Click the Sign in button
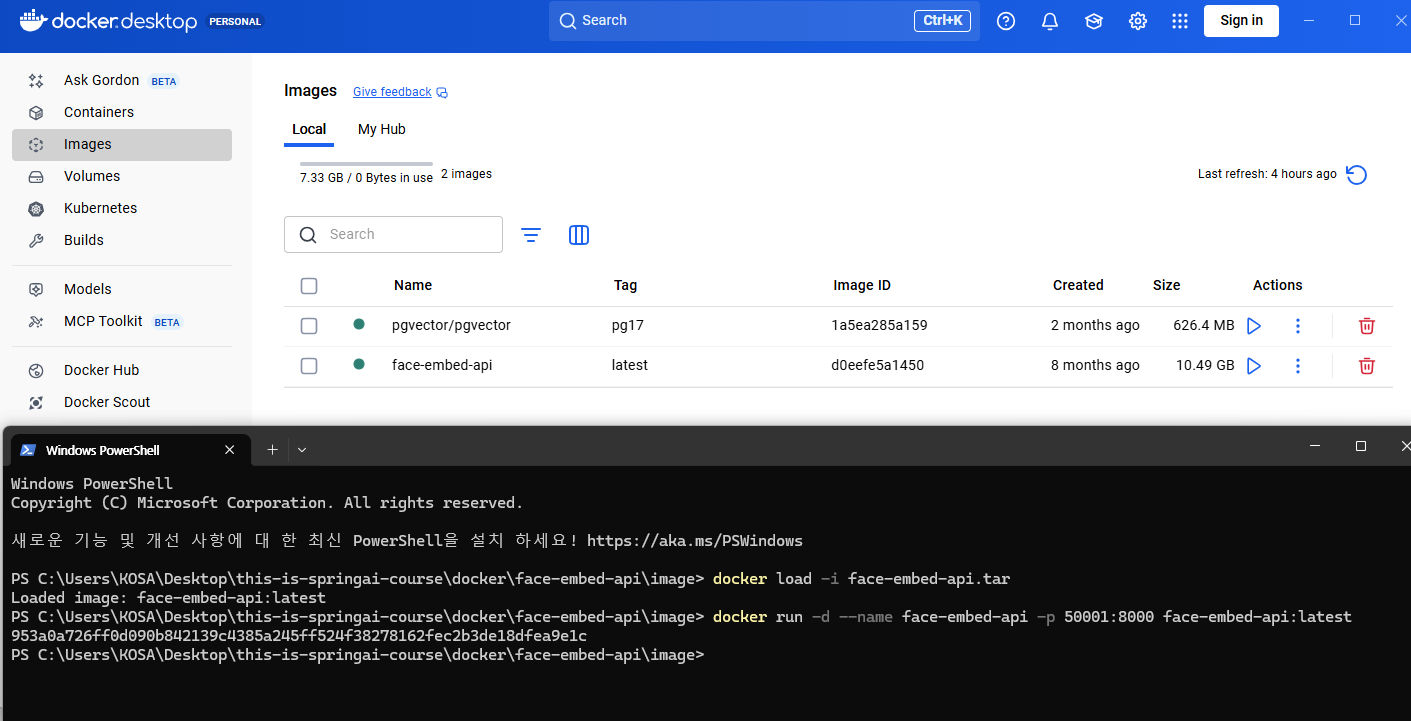This screenshot has width=1411, height=721. 1241,21
